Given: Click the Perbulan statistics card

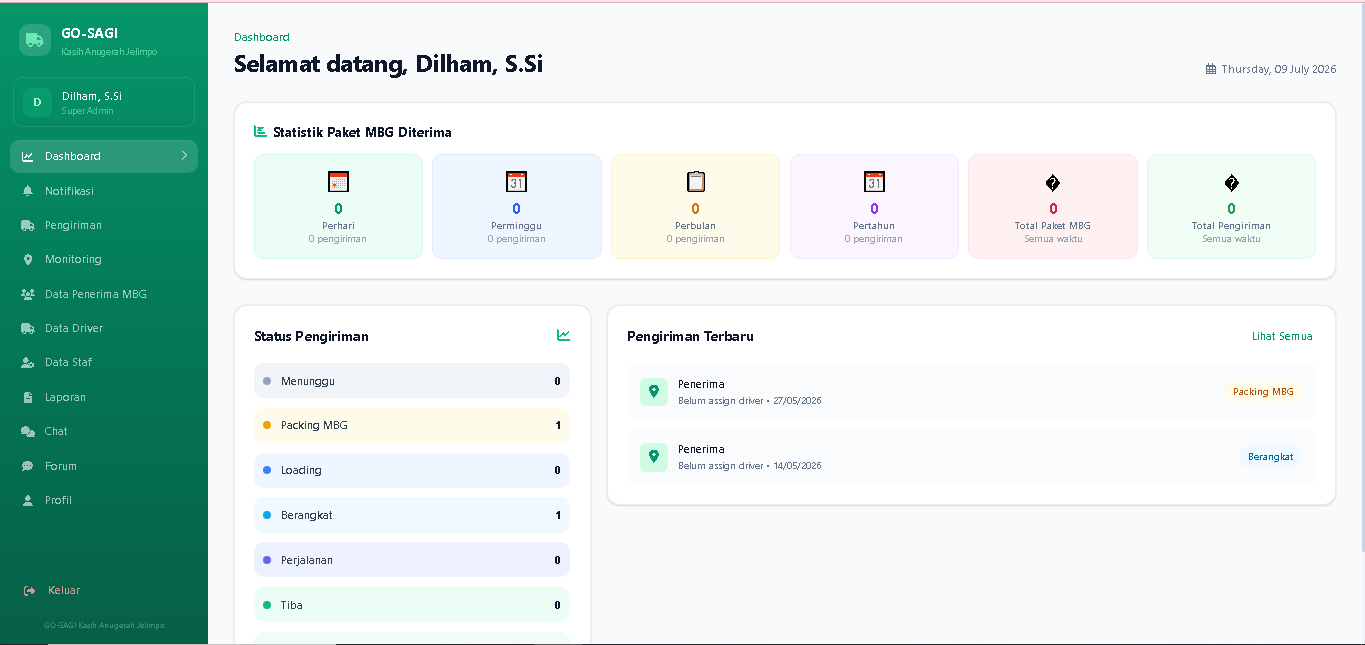Looking at the screenshot, I should tap(695, 206).
